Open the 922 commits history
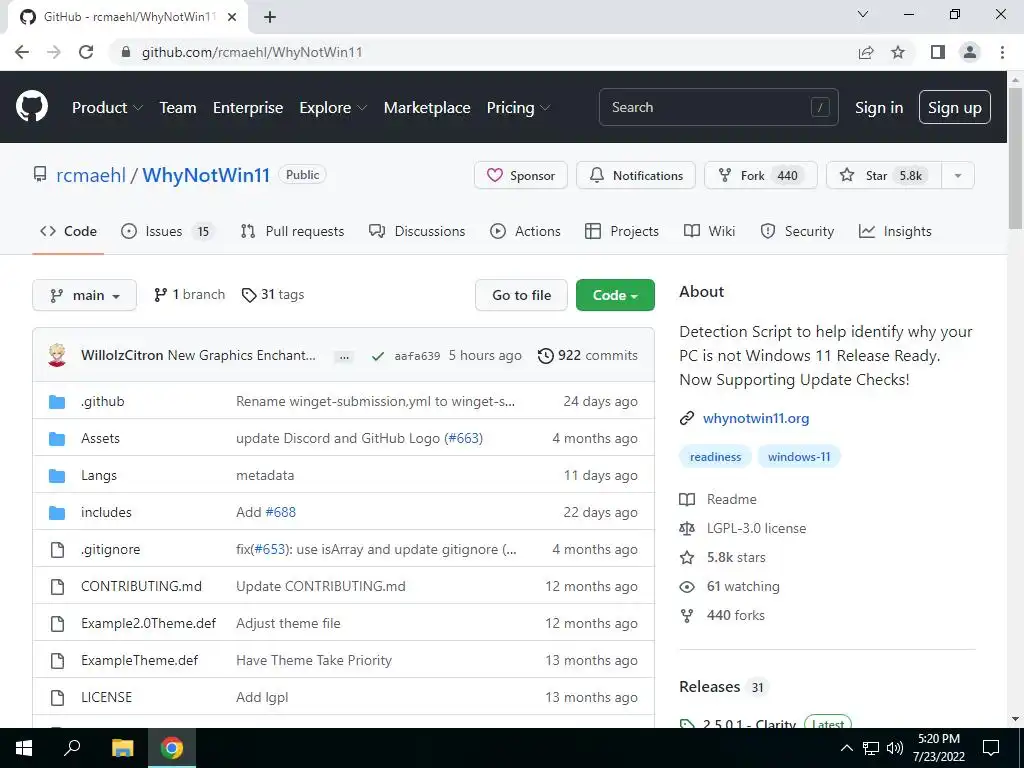The height and width of the screenshot is (768, 1024). (x=588, y=355)
